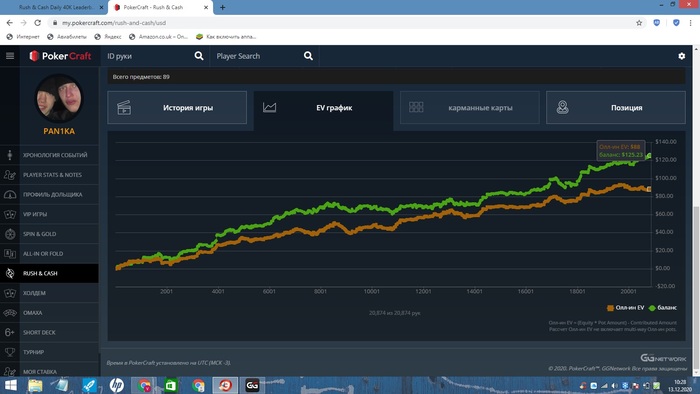Bookmark this page with star icon
Viewport: 700px width, 394px height.
(x=639, y=23)
